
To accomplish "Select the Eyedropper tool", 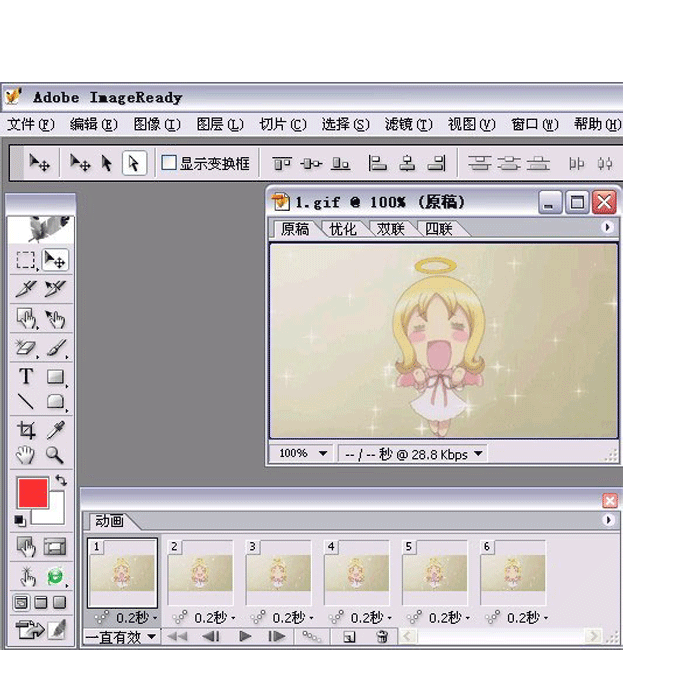I will (56, 430).
